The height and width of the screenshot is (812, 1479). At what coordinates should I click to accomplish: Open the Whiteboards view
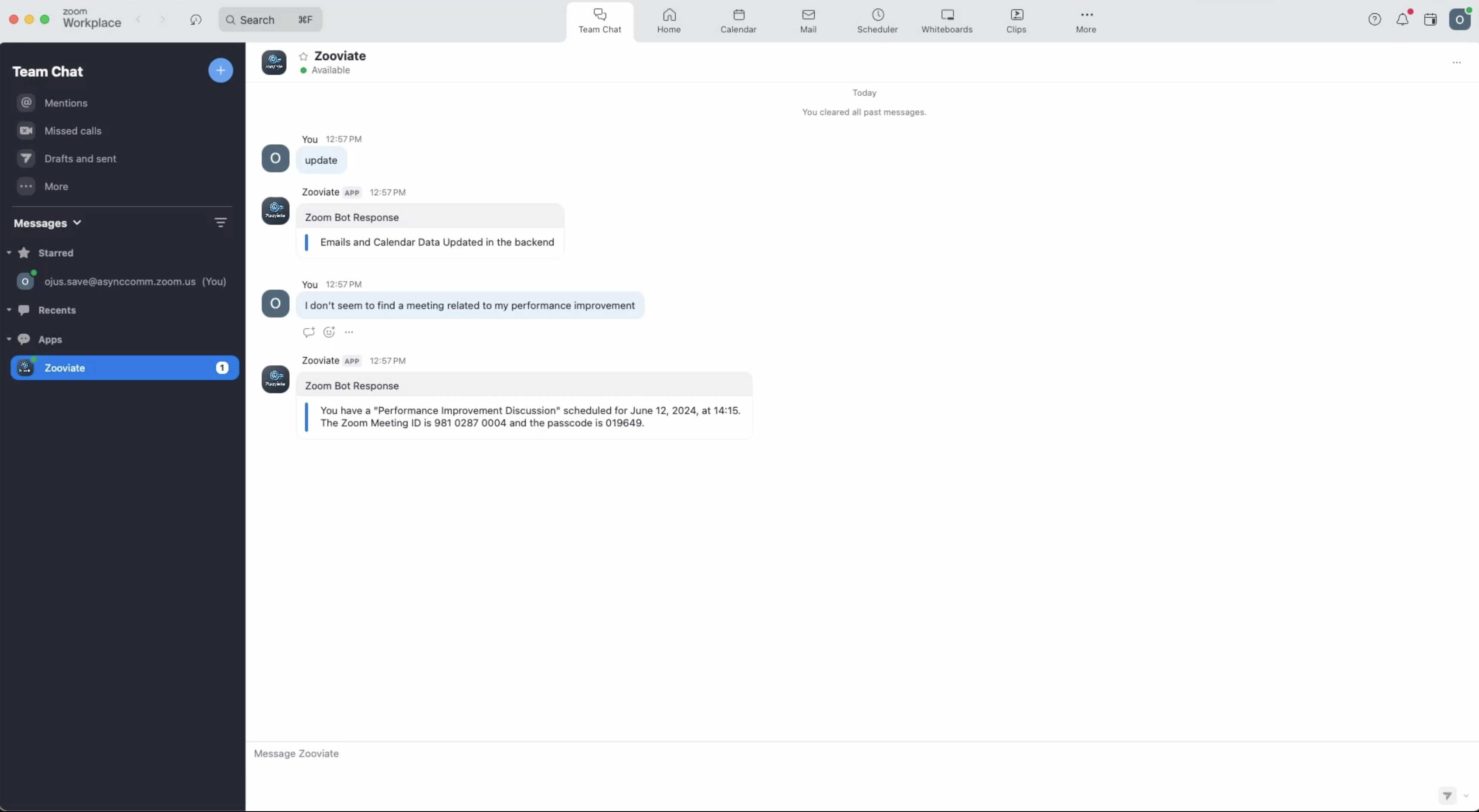[947, 21]
